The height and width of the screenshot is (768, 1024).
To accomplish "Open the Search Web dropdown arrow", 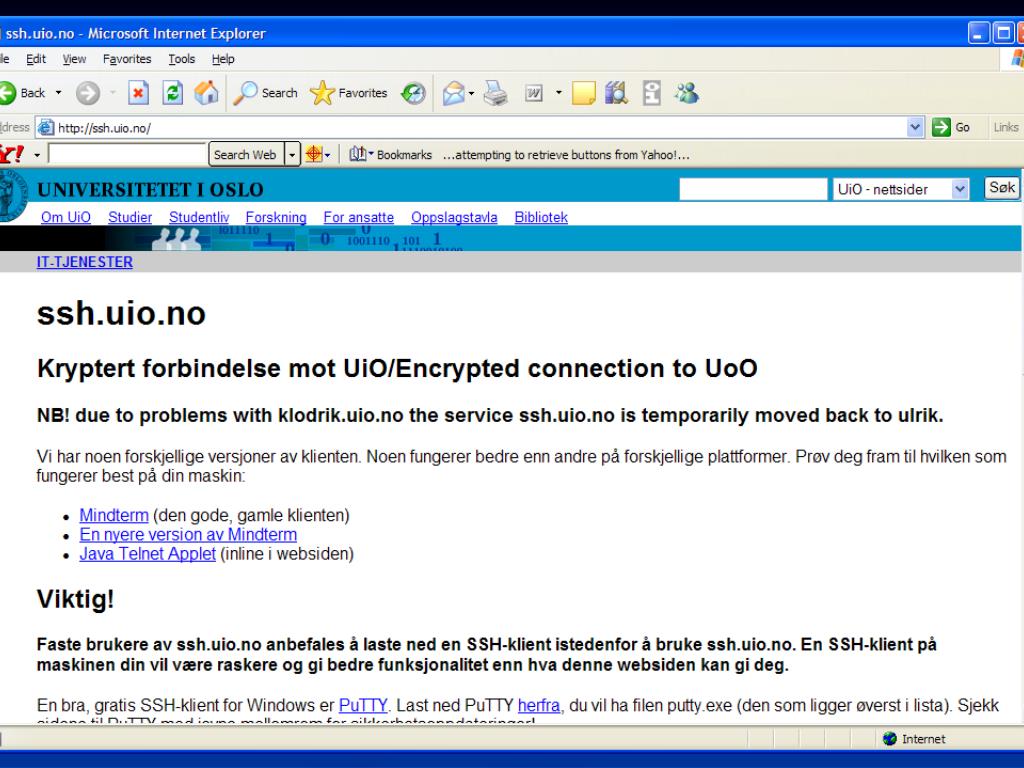I will [x=292, y=155].
